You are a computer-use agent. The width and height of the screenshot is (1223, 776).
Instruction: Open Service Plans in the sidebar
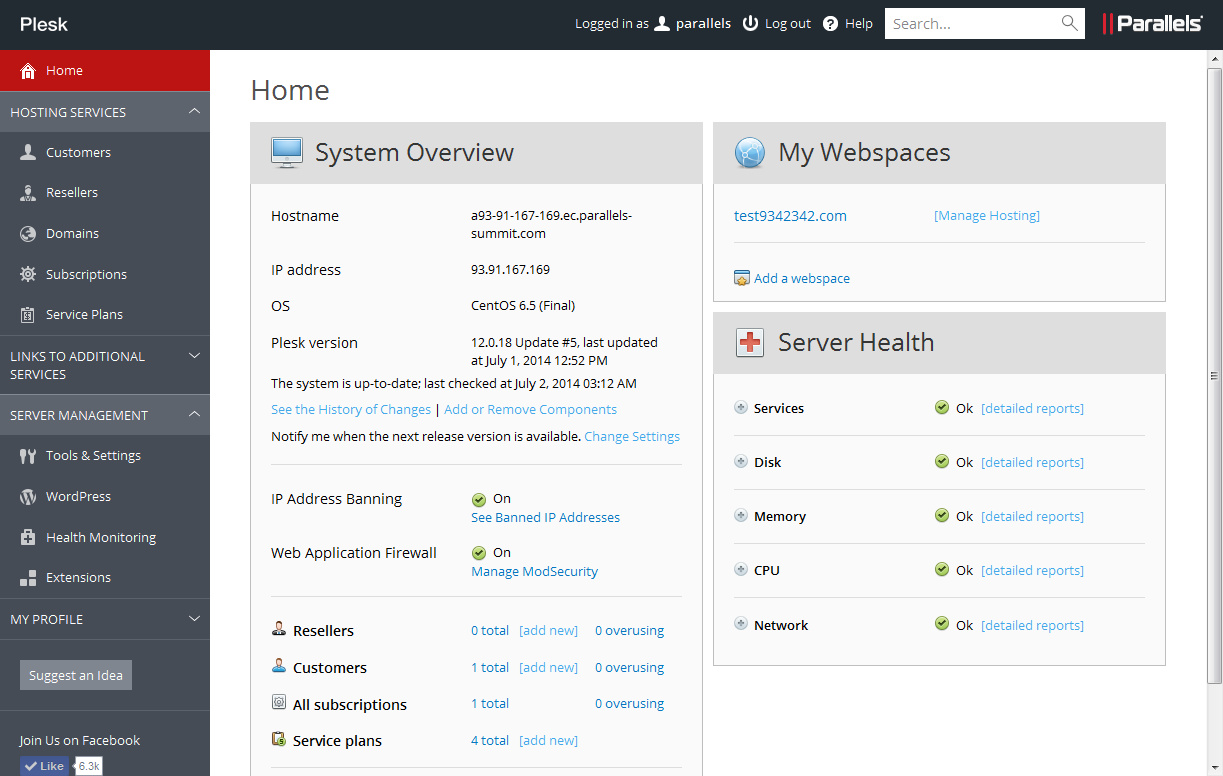[84, 314]
